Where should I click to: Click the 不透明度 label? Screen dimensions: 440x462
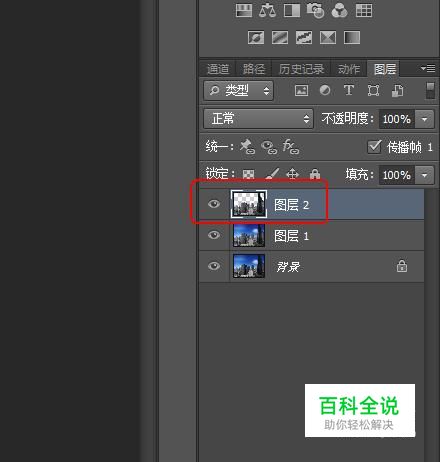347,119
